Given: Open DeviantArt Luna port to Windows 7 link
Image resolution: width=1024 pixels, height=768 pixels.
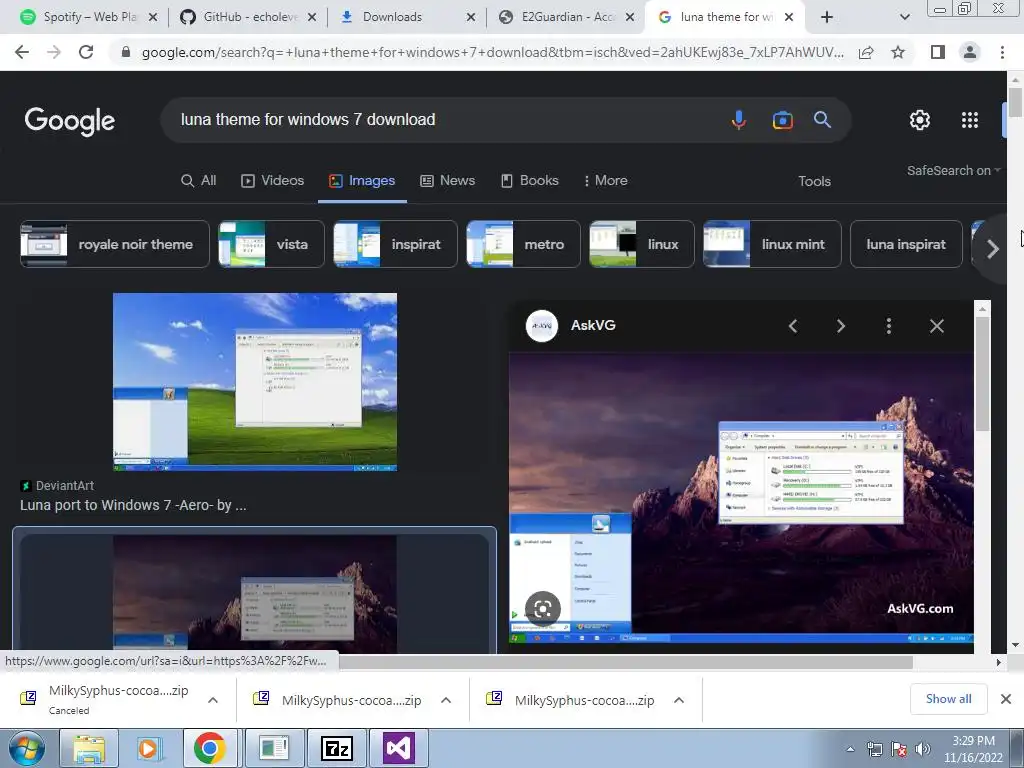Looking at the screenshot, I should pos(133,505).
